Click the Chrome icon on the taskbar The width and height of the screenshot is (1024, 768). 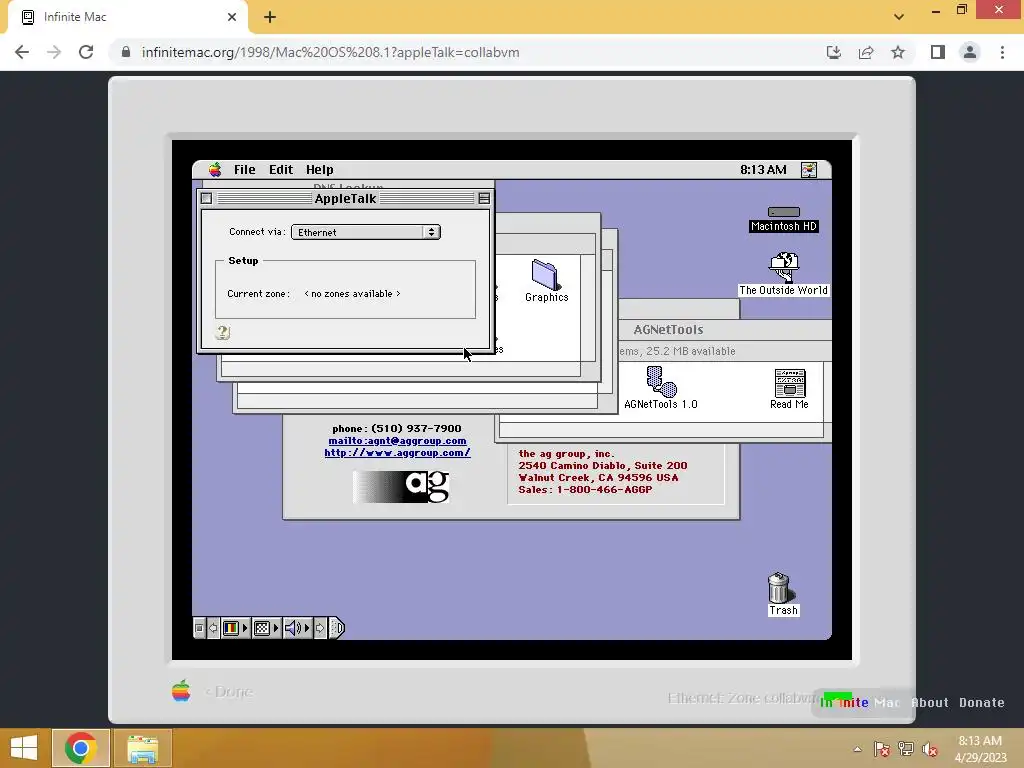pyautogui.click(x=80, y=748)
